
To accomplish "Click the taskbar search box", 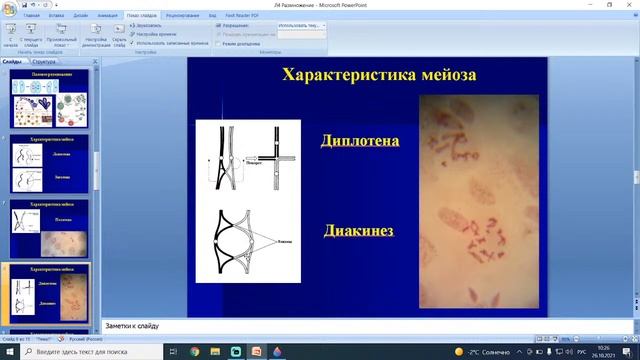I will [x=91, y=351].
